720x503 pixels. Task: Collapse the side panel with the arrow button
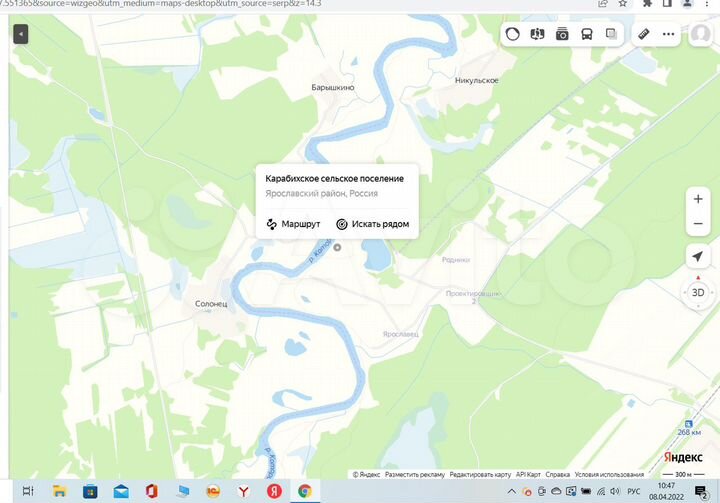click(21, 34)
